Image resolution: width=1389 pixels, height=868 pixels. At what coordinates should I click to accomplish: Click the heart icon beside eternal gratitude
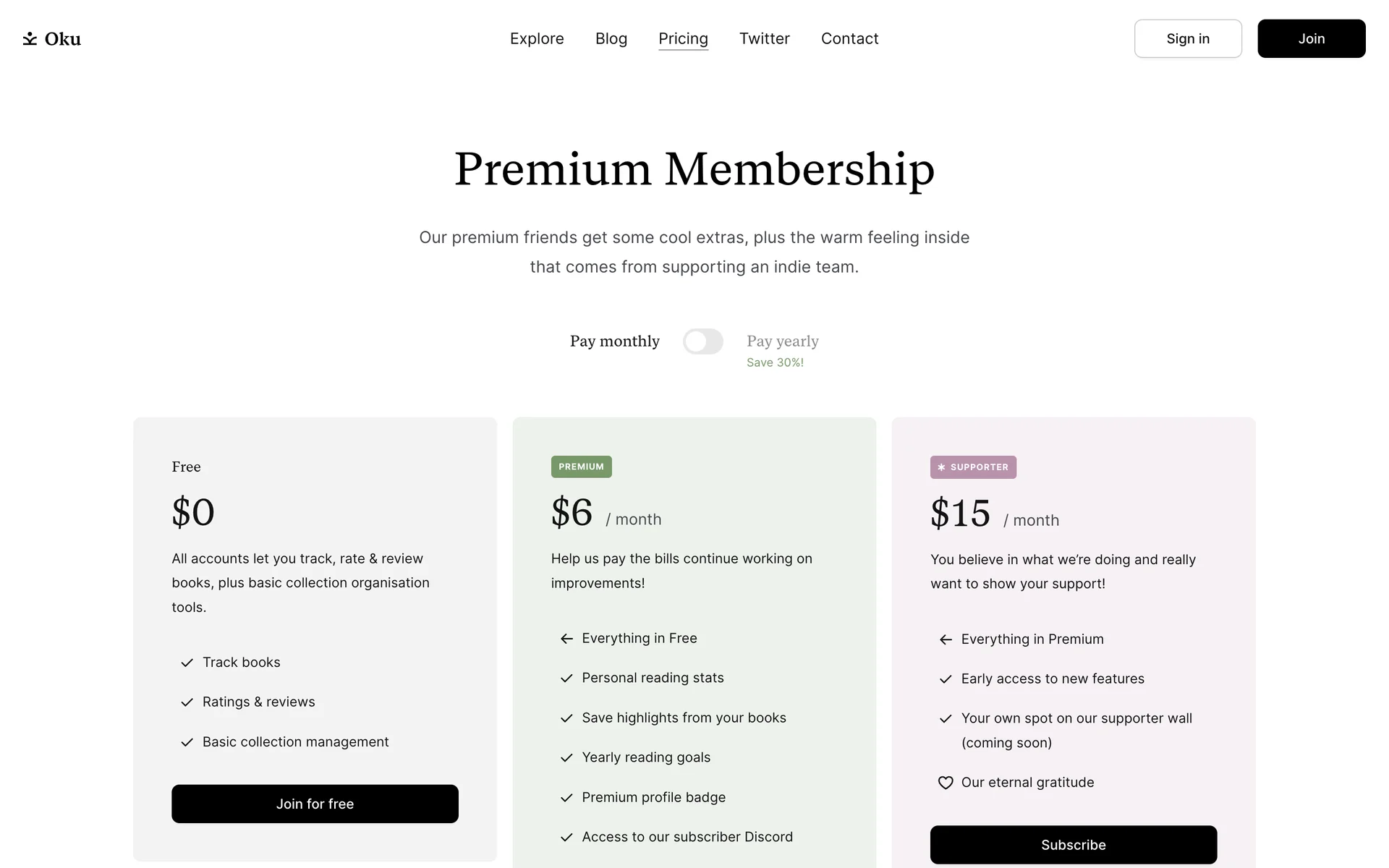click(945, 783)
